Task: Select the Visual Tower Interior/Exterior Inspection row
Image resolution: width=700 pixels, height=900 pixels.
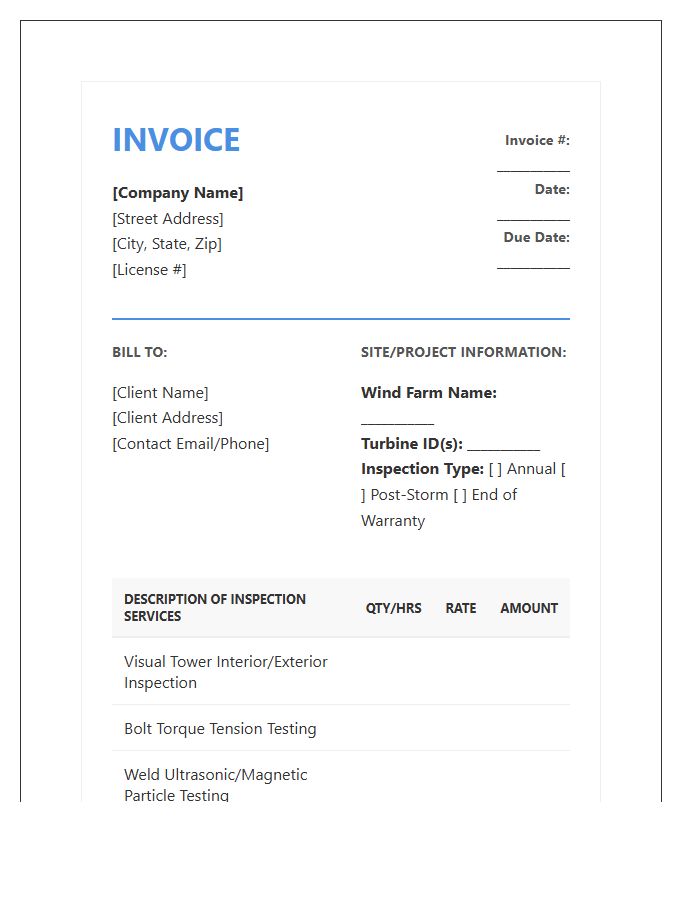Action: click(341, 672)
